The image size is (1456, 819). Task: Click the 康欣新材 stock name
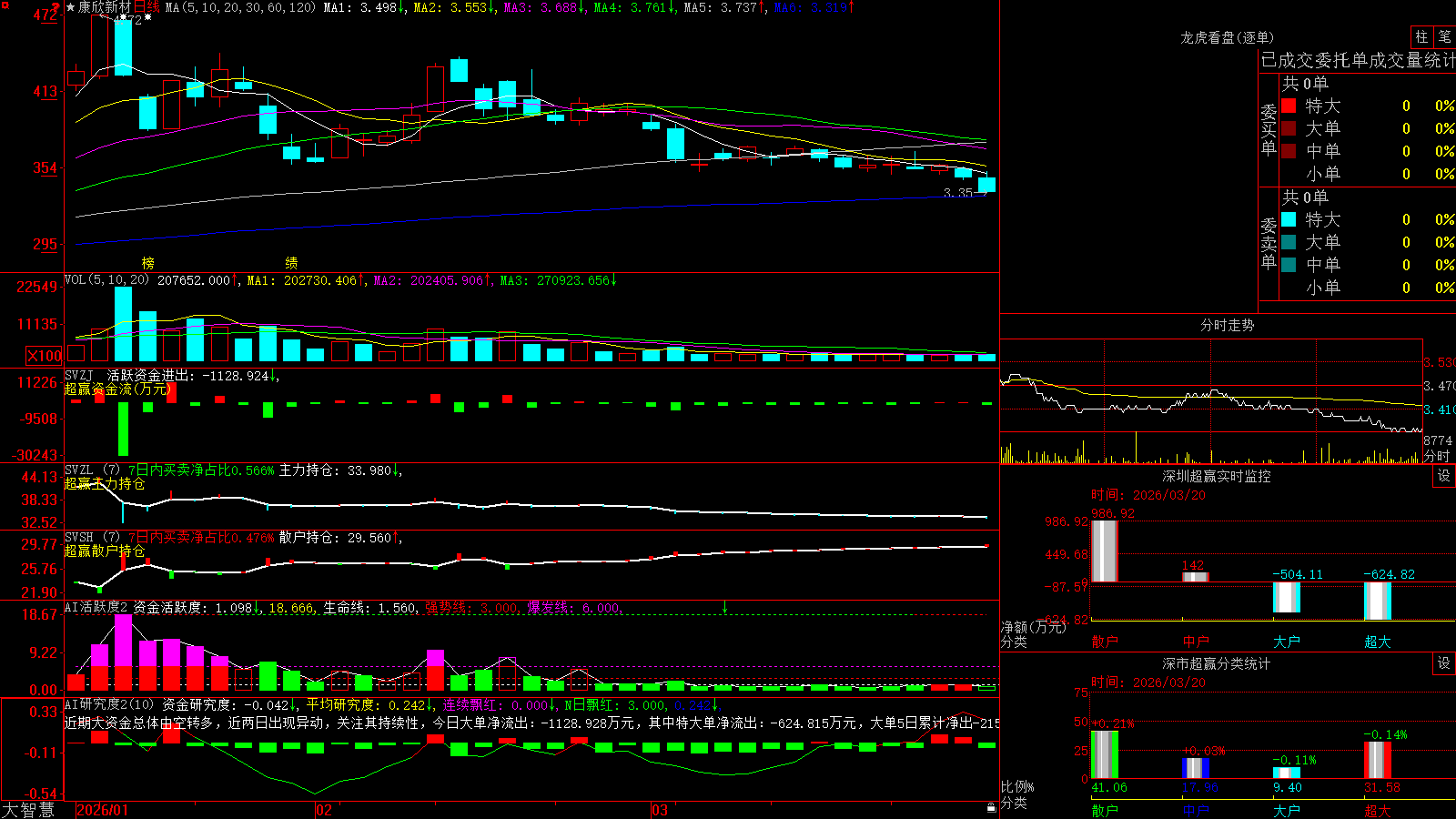(x=104, y=7)
